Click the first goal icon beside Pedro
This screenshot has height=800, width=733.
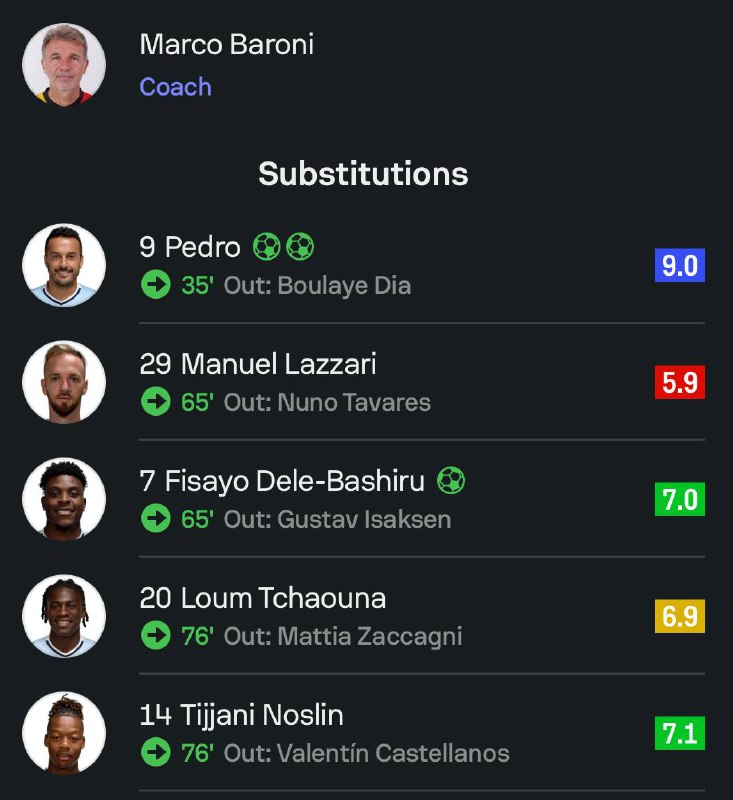[266, 247]
